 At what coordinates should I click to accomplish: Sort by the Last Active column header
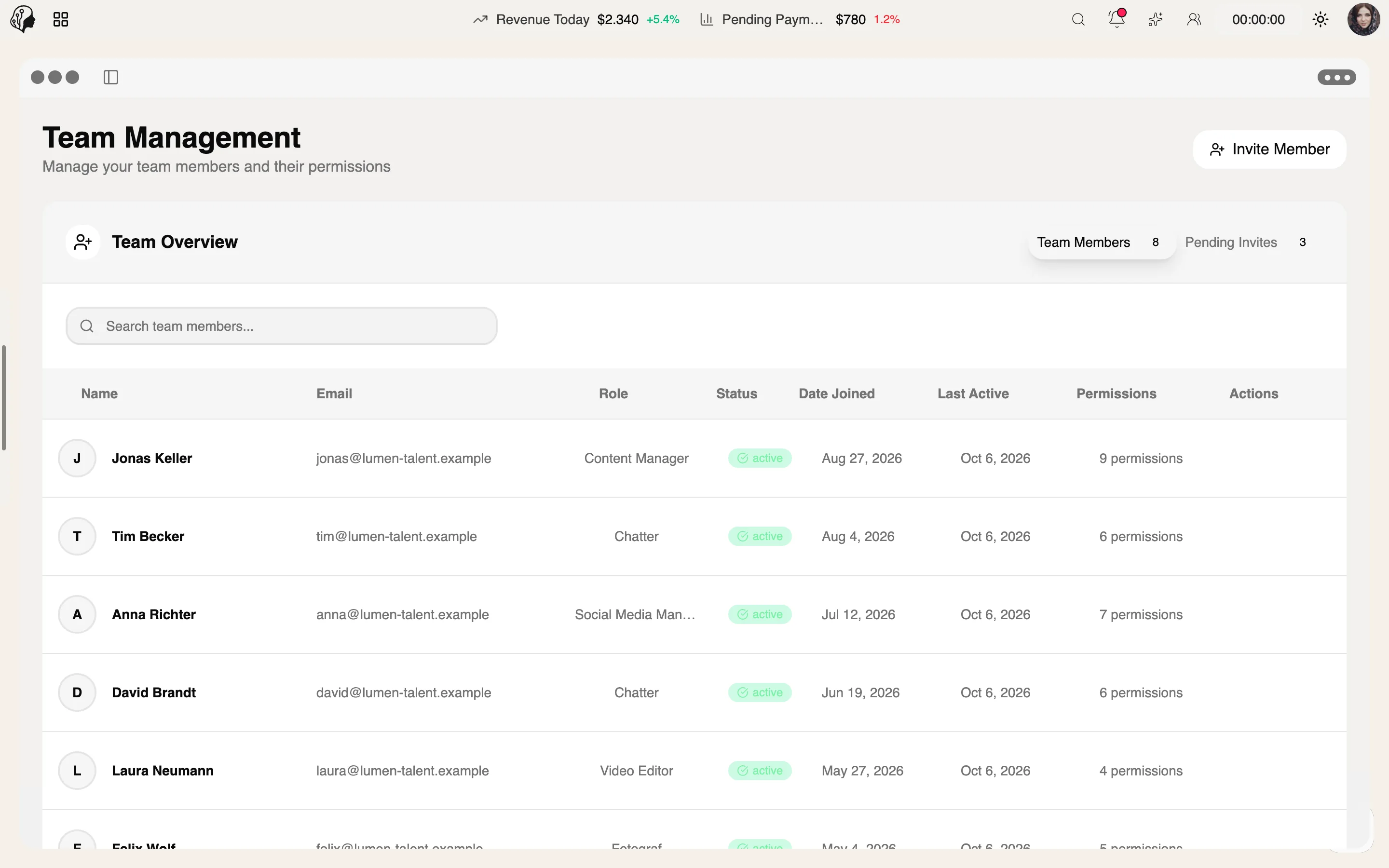tap(973, 394)
